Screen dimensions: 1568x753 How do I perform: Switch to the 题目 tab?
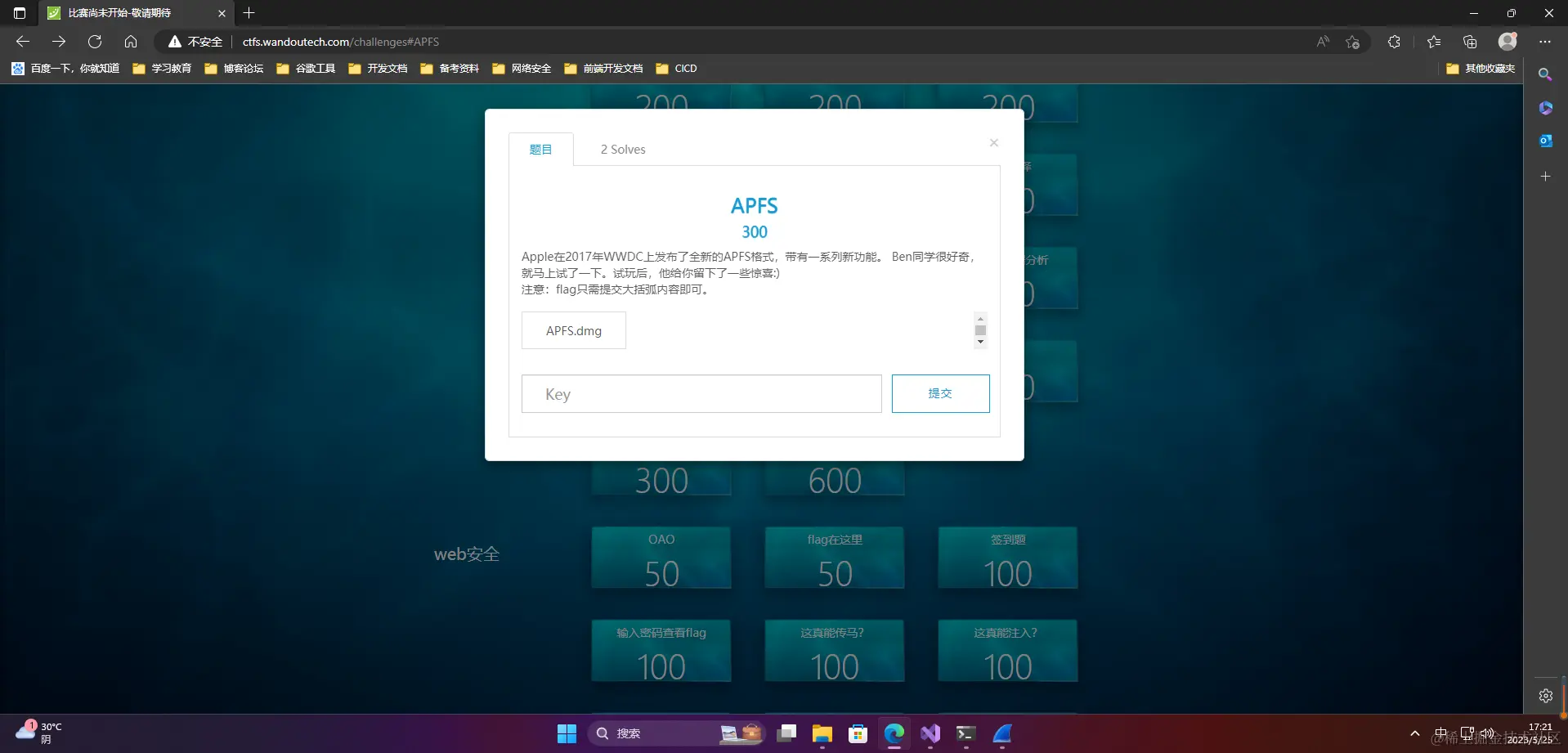[x=540, y=149]
